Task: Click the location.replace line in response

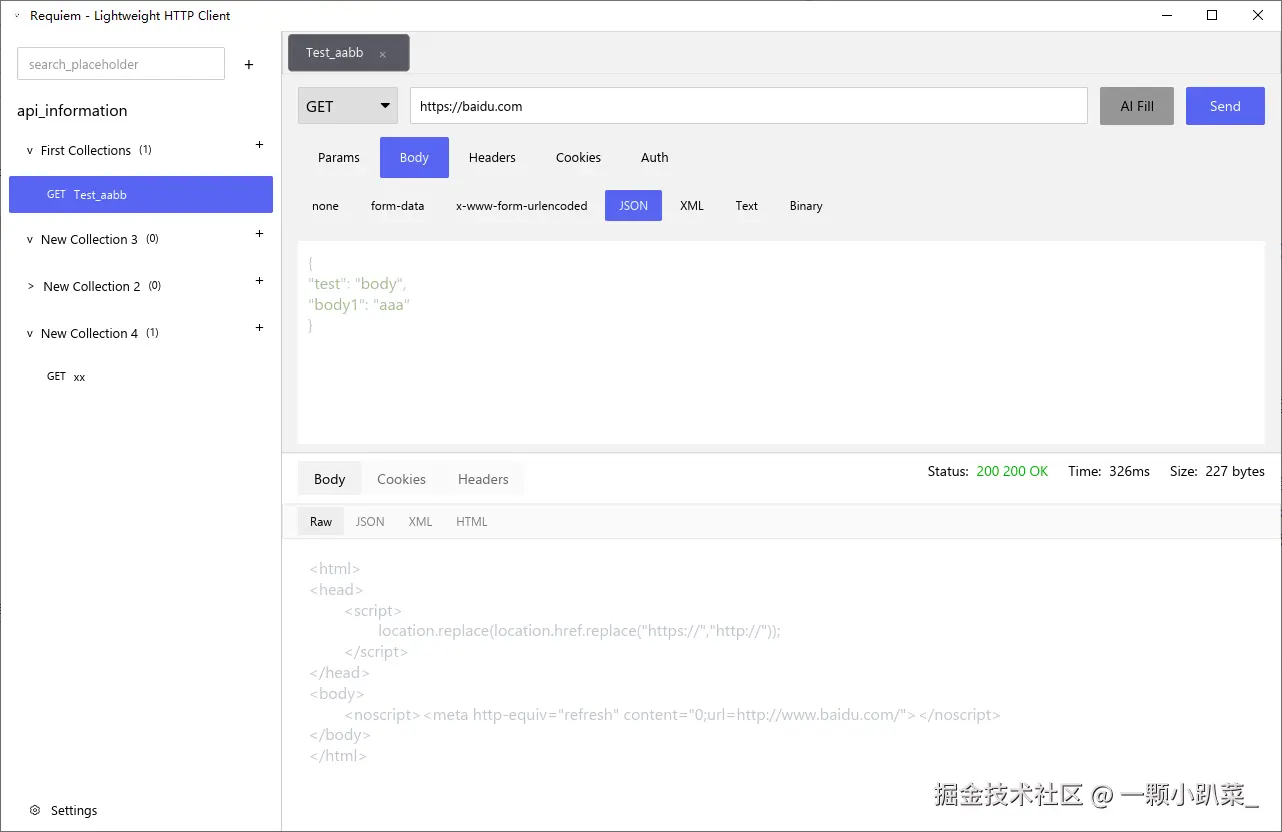Action: pos(579,631)
